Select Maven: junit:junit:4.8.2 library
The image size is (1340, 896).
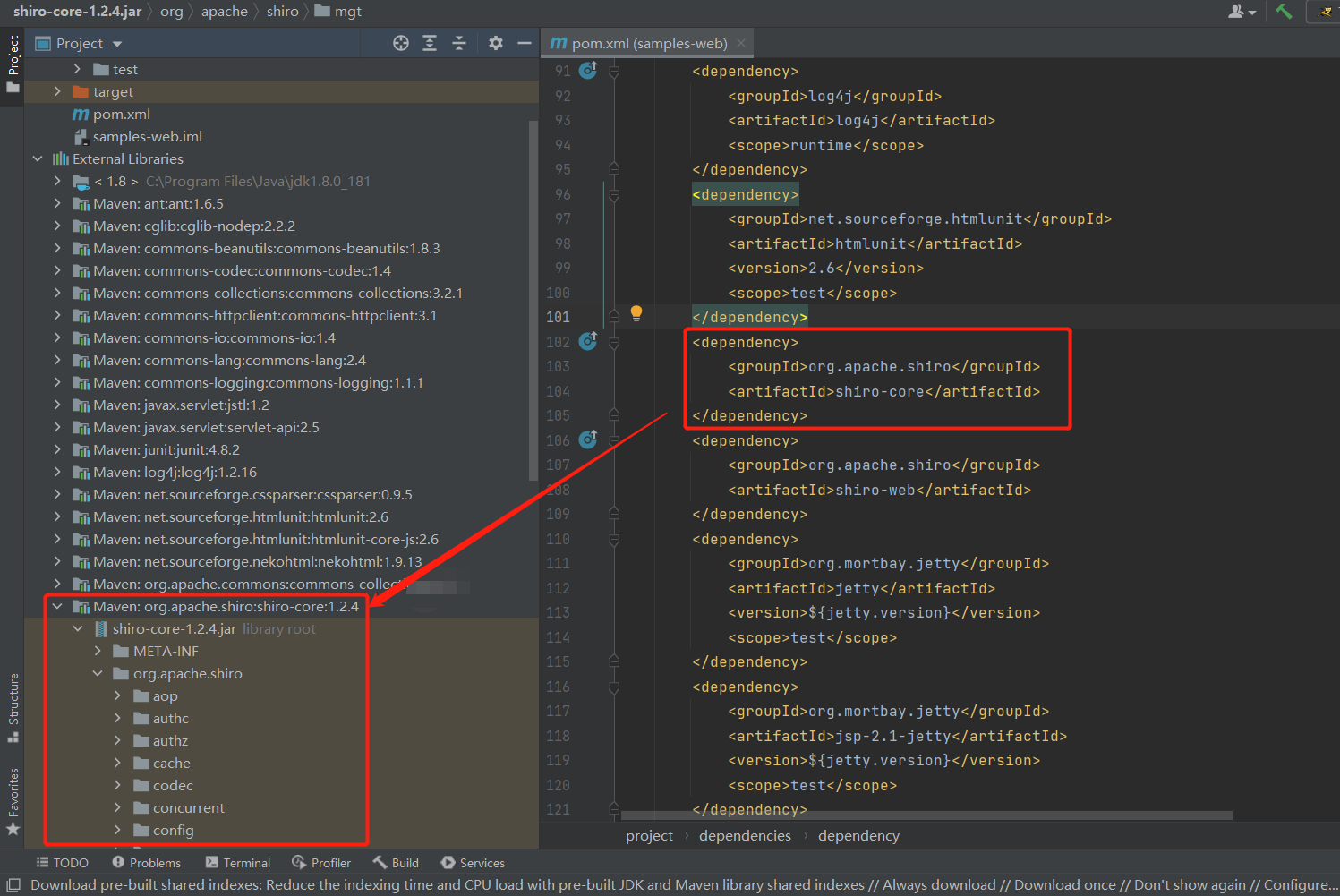(x=166, y=449)
